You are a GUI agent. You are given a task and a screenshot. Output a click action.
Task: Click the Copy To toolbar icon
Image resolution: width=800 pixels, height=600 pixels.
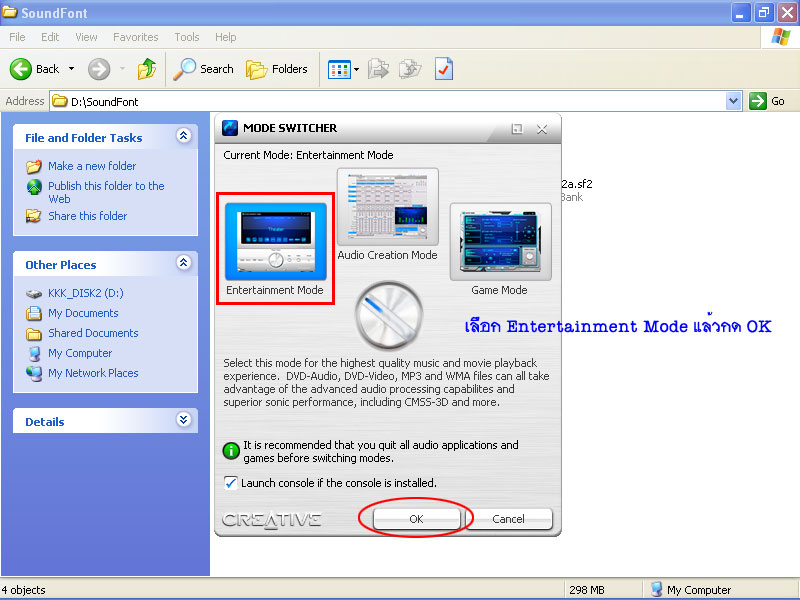click(410, 69)
